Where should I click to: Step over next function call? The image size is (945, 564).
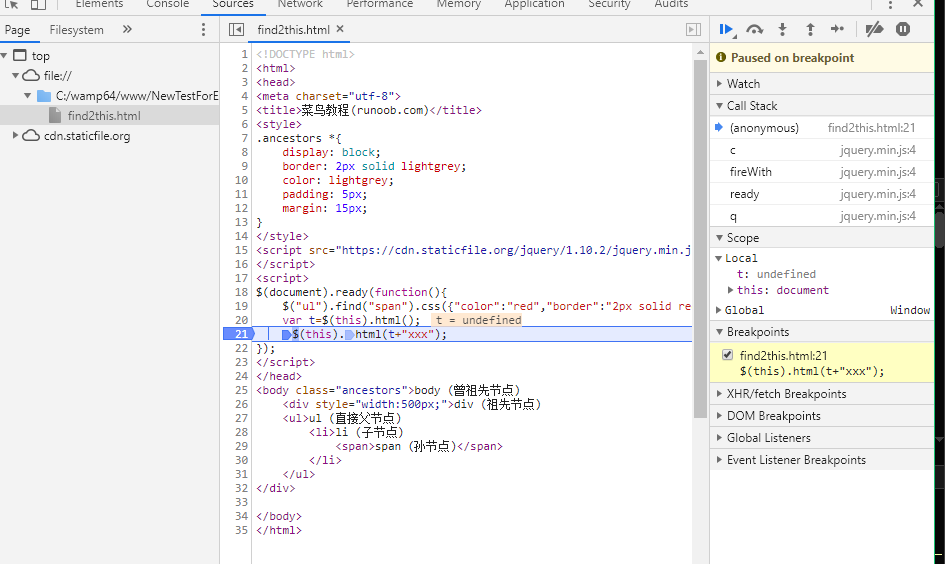click(755, 29)
